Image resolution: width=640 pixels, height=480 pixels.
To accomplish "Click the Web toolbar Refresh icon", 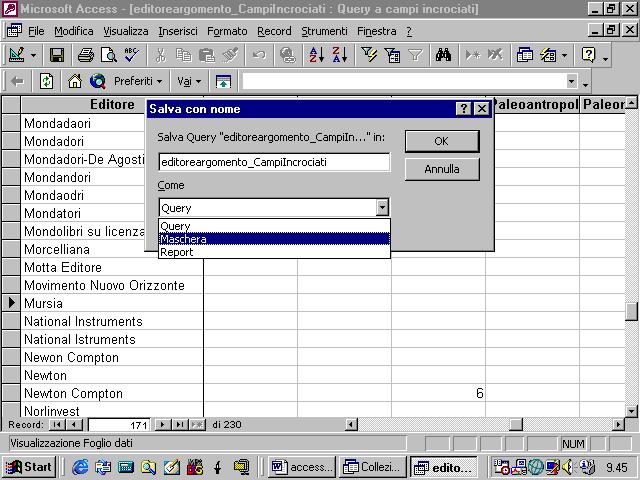I will tap(46, 82).
